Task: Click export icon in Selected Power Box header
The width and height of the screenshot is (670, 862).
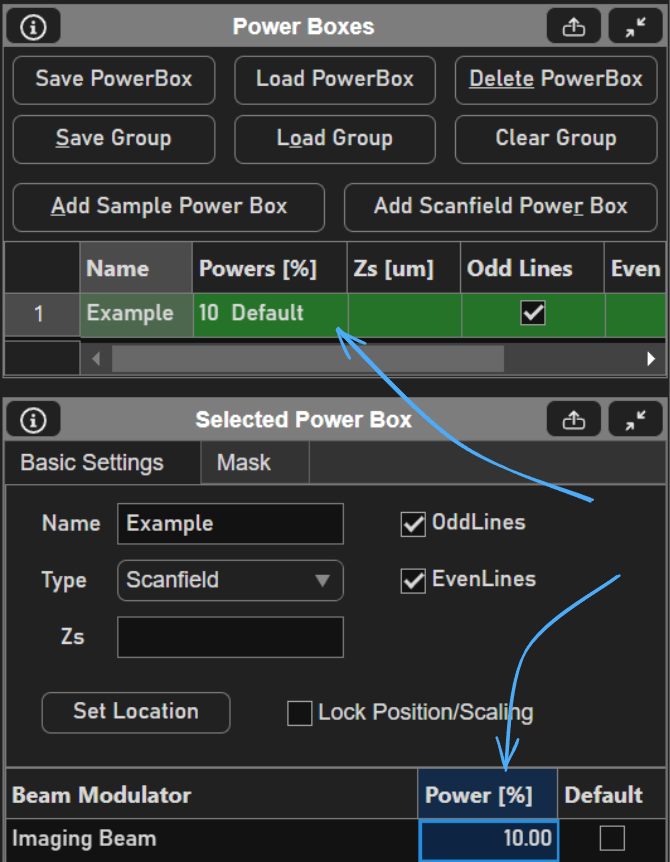Action: coord(574,420)
